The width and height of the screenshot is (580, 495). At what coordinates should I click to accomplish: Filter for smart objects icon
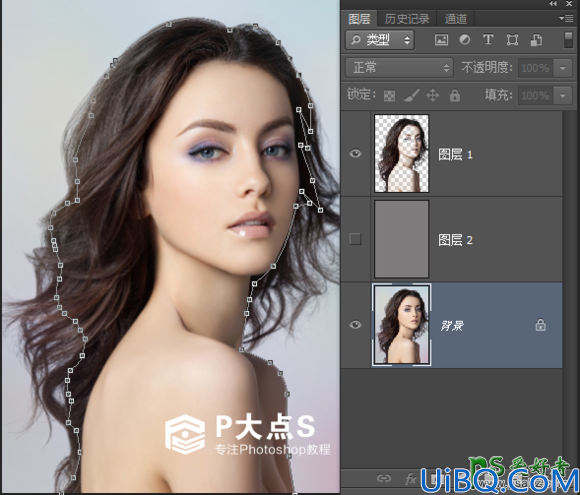point(536,40)
